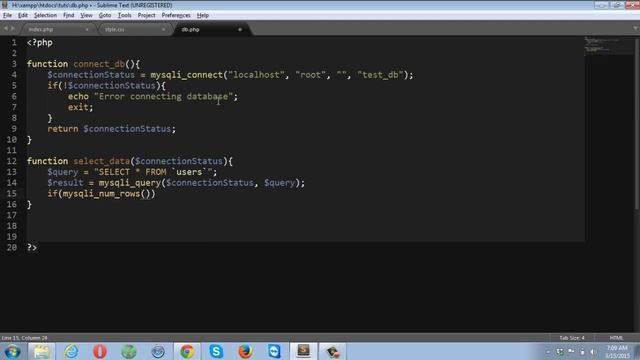Launch Internet Explorer from the taskbar
The image size is (640, 360).
pyautogui.click(x=71, y=351)
